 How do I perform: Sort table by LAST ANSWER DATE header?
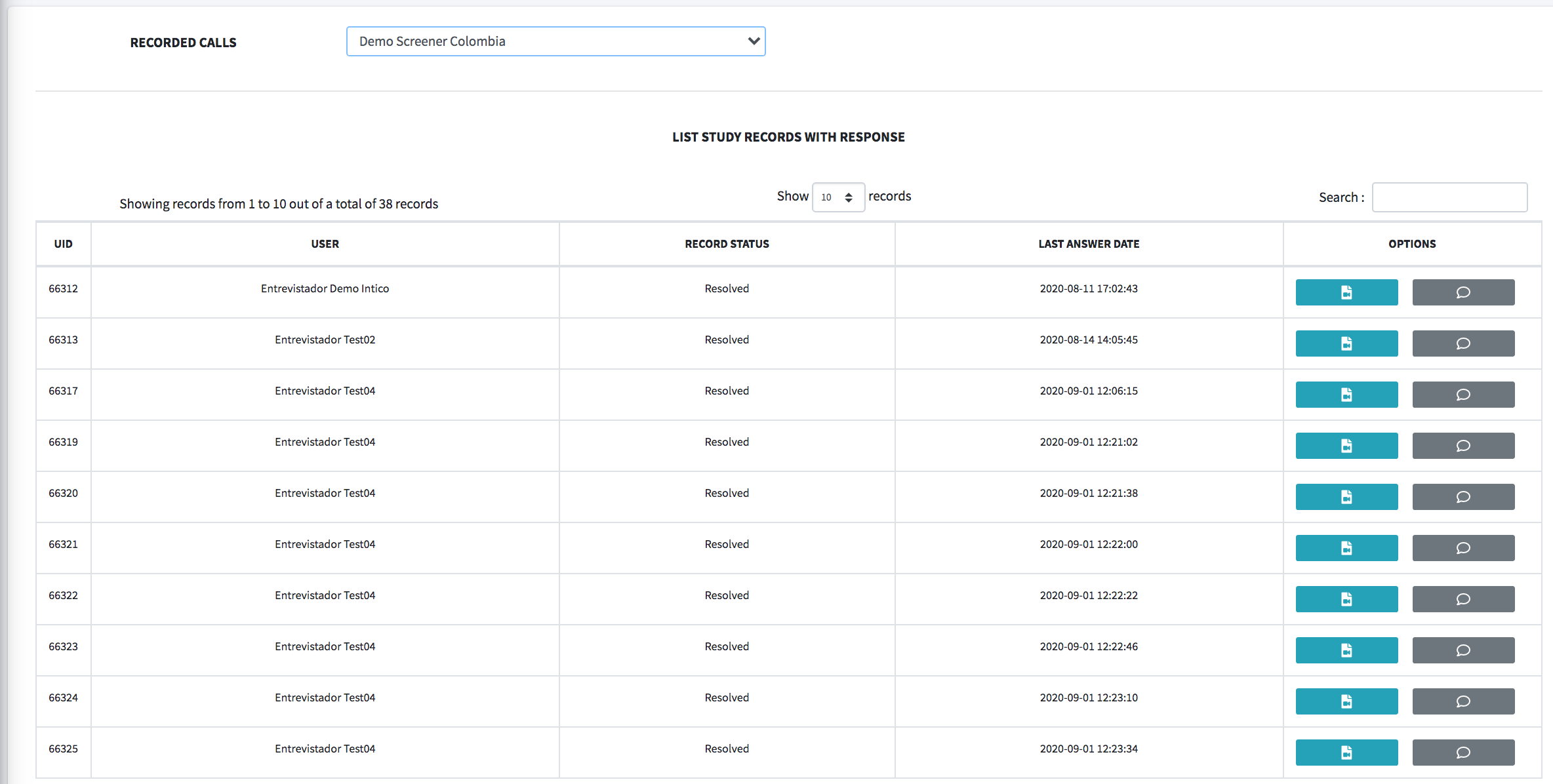1089,244
